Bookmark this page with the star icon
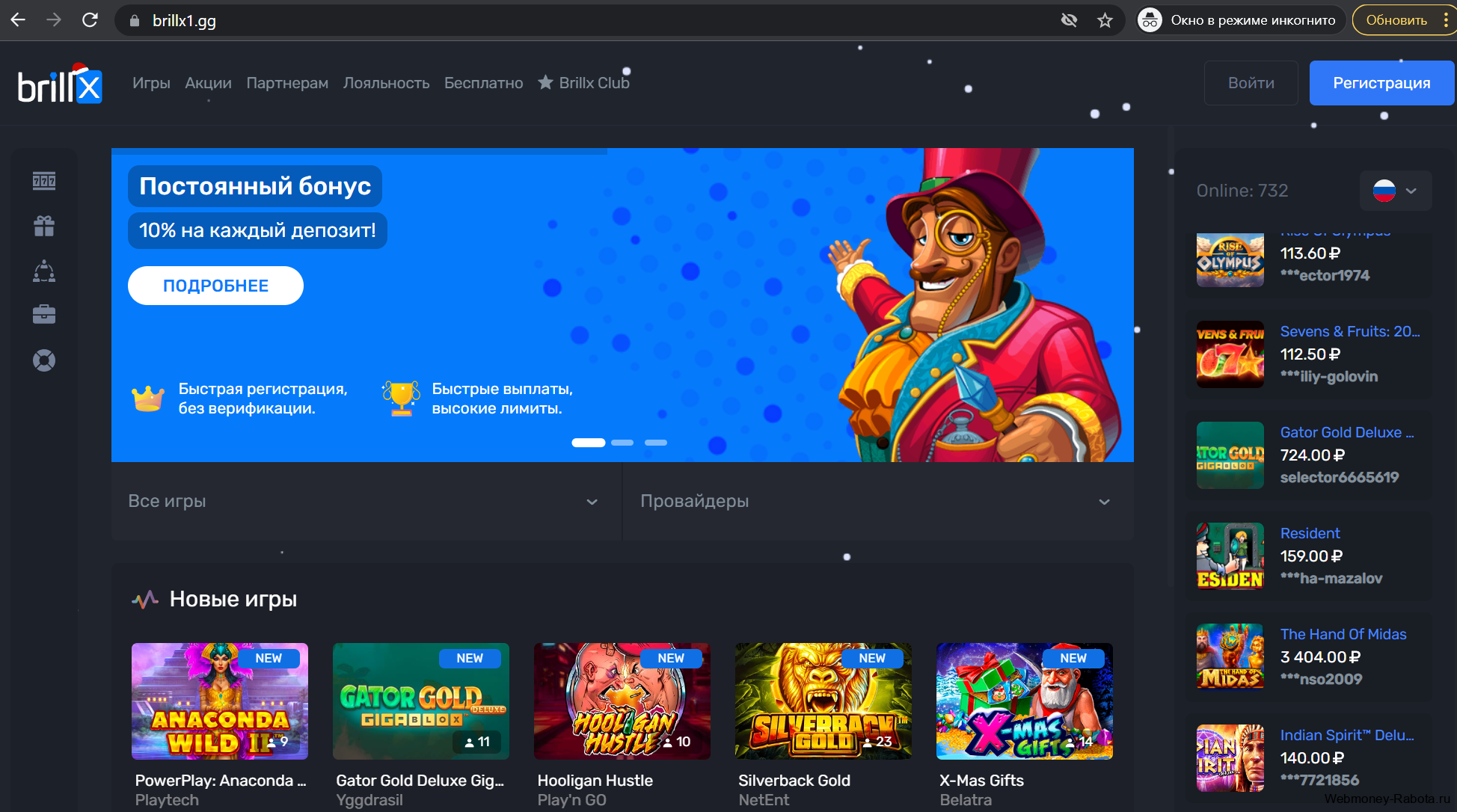The height and width of the screenshot is (812, 1457). pos(1105,20)
